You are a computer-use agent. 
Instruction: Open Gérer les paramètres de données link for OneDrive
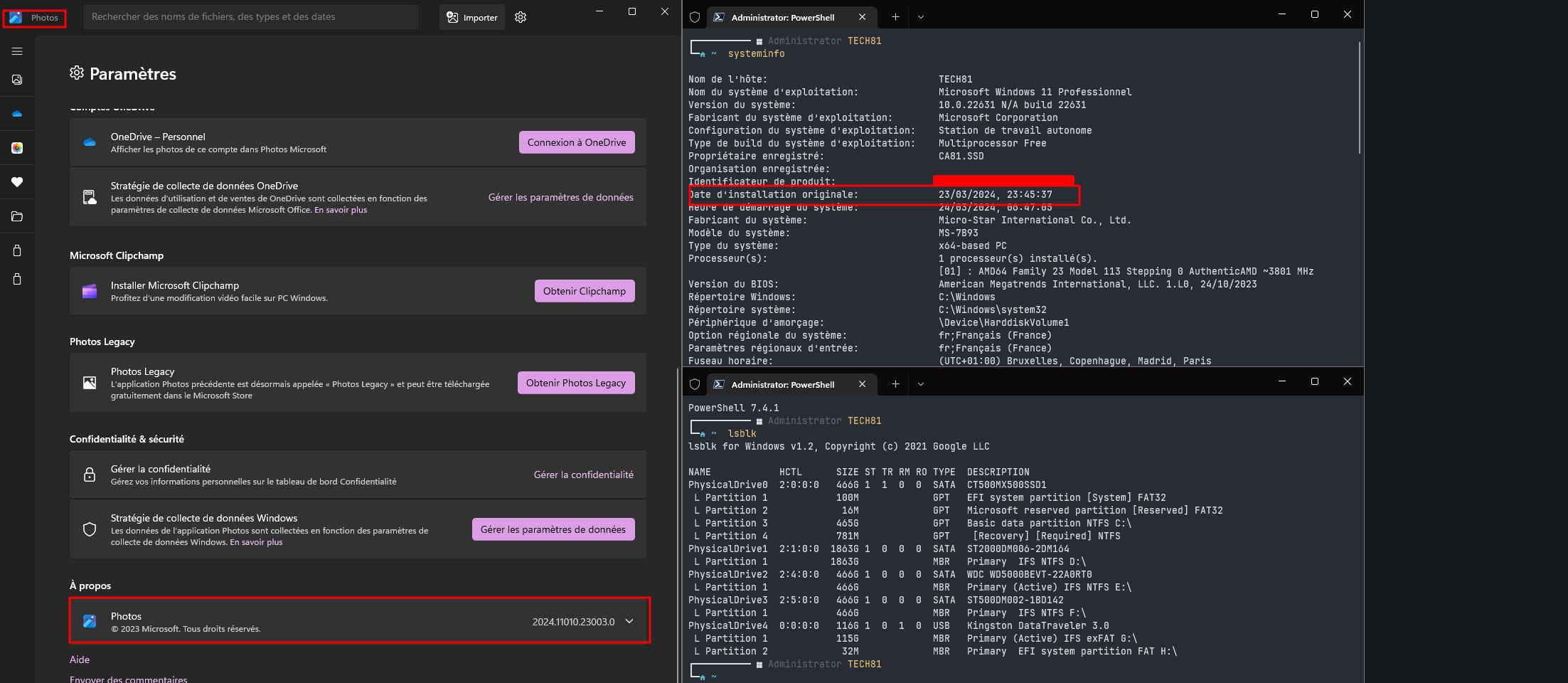tap(560, 197)
